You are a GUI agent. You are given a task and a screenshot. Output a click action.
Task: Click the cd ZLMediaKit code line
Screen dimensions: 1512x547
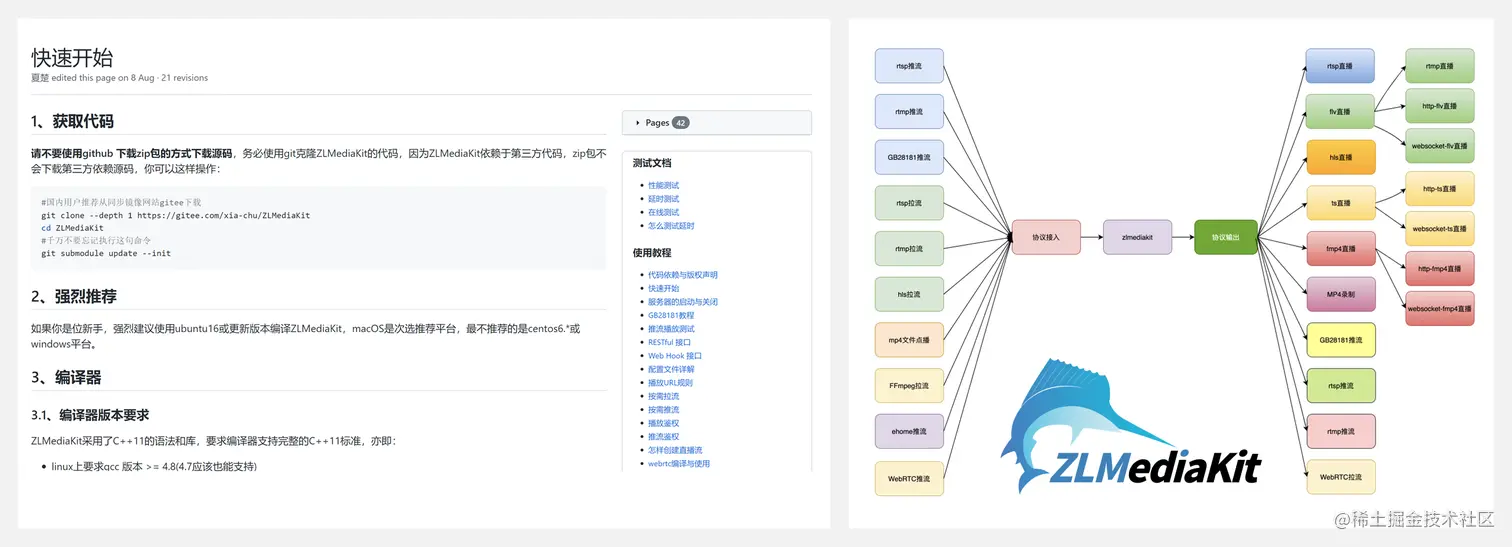[x=72, y=228]
